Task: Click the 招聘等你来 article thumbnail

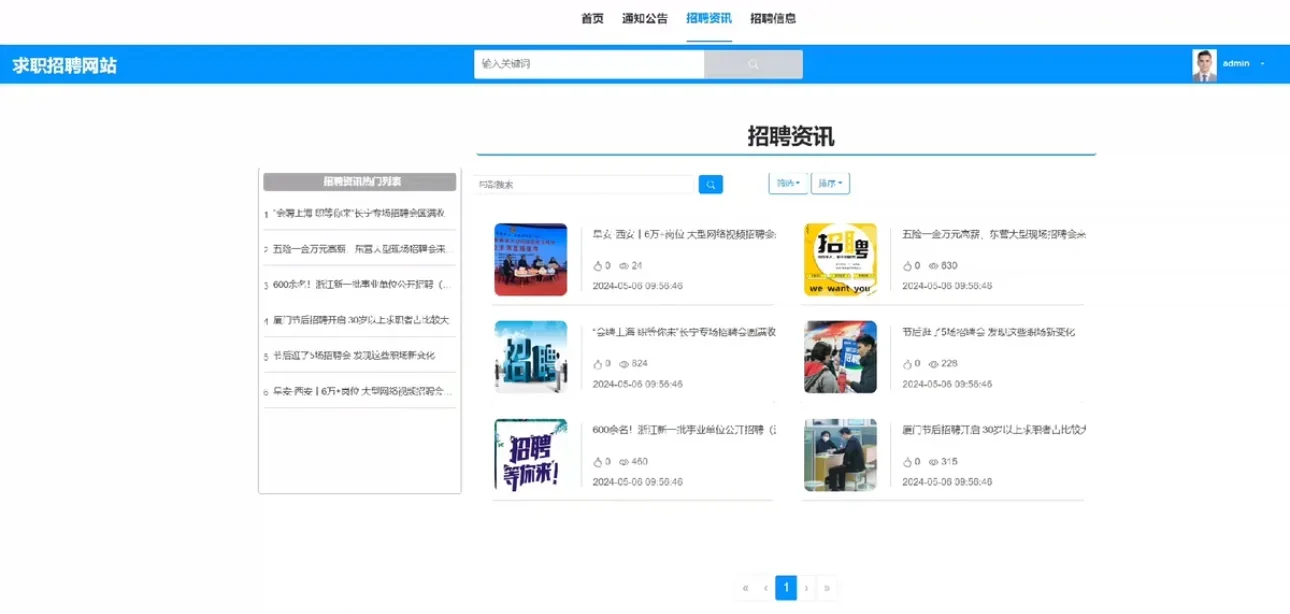Action: (531, 453)
